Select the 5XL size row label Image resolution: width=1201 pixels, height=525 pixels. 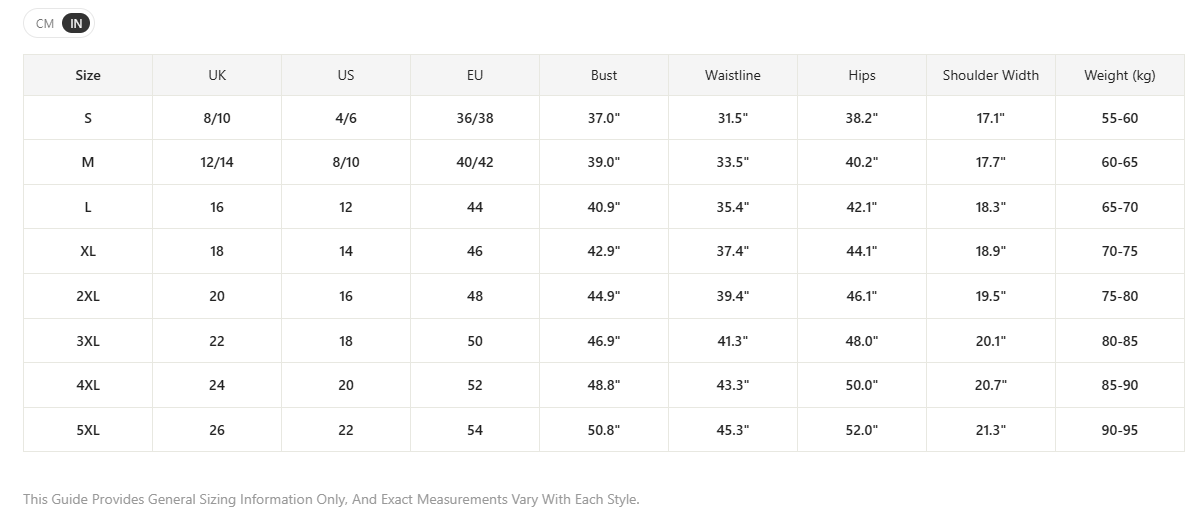[88, 430]
